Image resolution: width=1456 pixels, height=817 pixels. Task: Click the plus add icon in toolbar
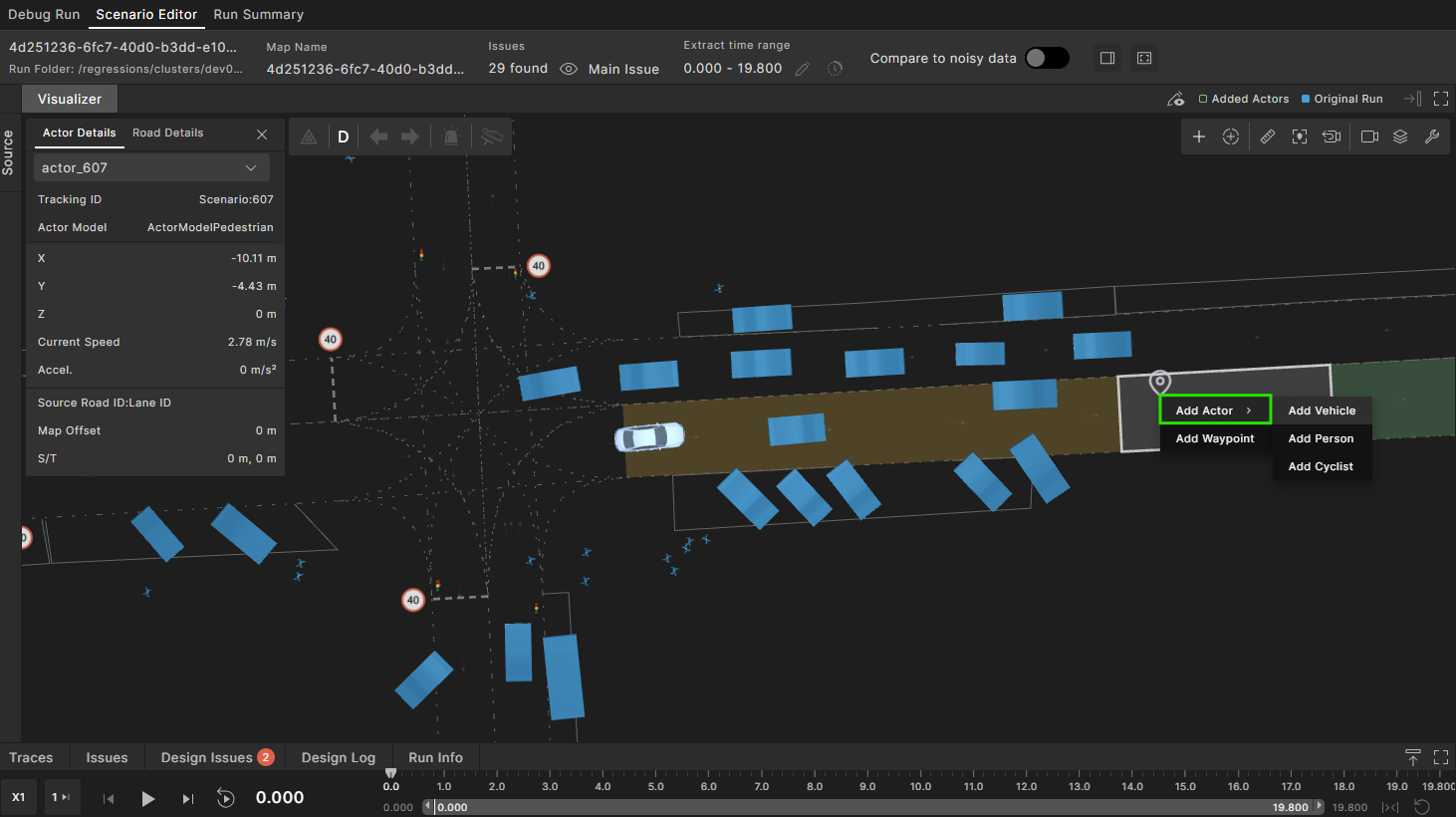[1199, 136]
